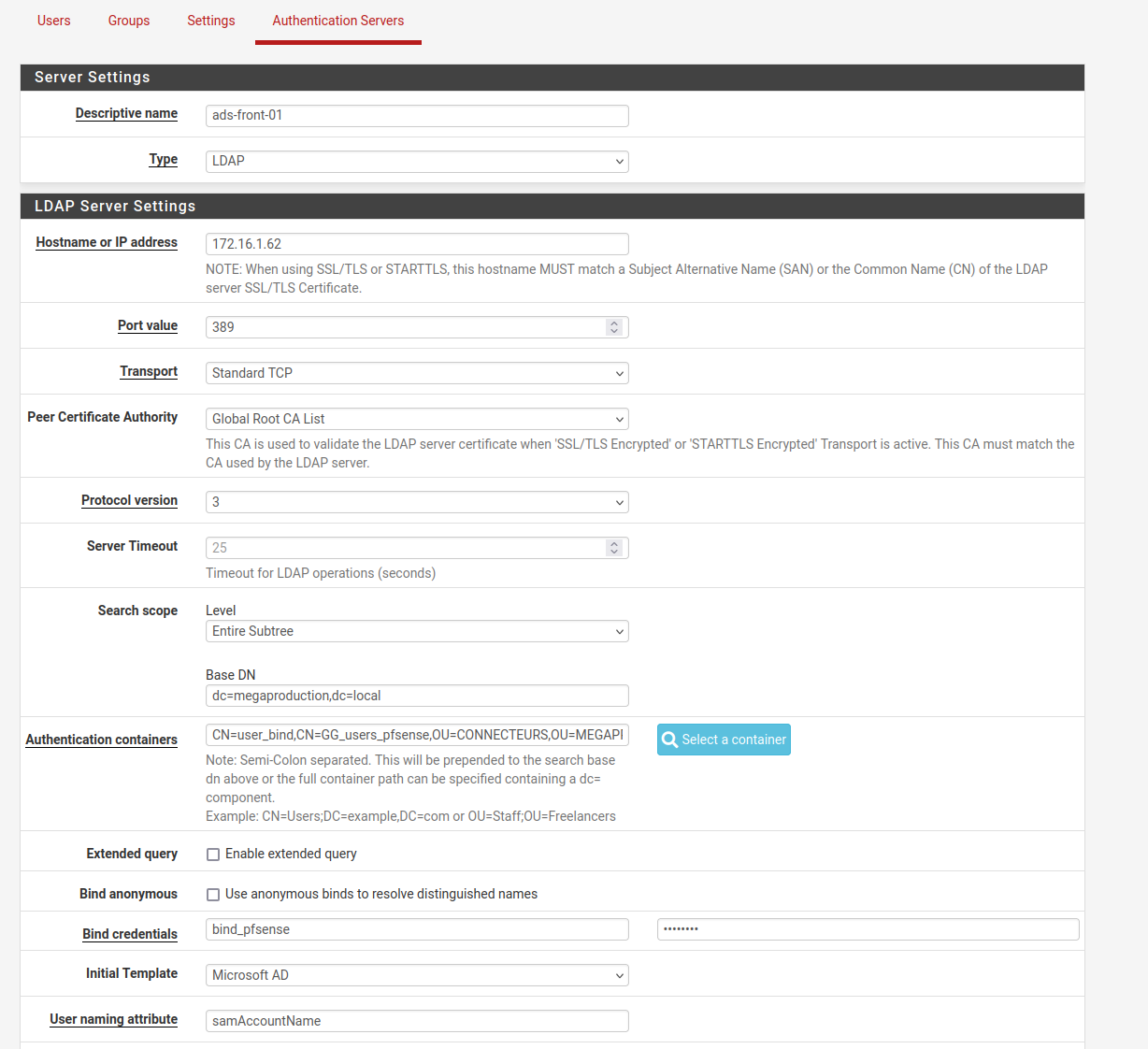Click the Server Timeout stepper arrows

tap(614, 548)
